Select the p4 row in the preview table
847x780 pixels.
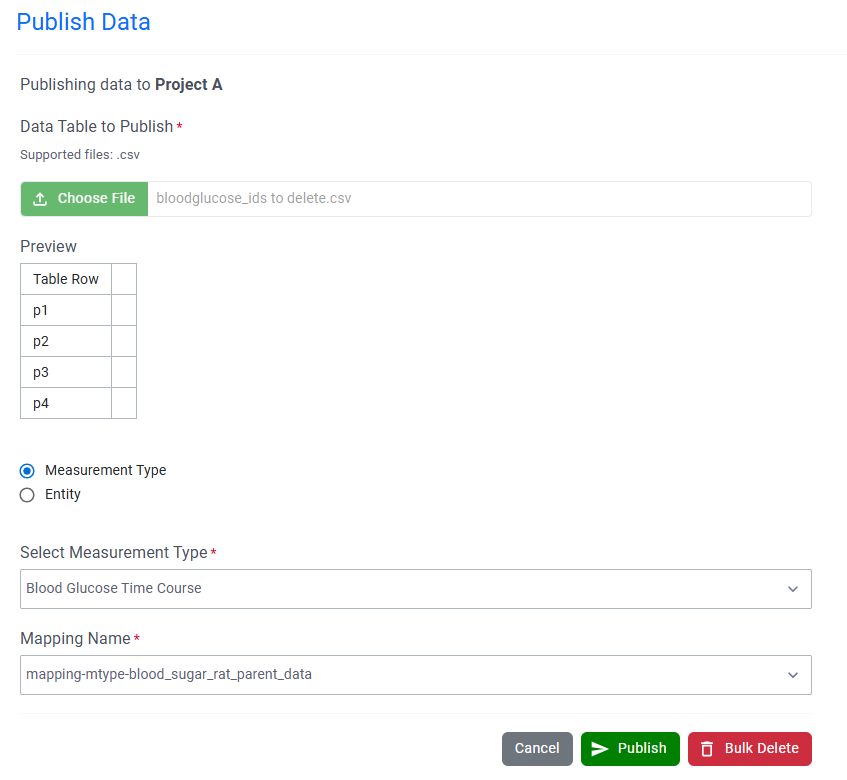pos(66,404)
